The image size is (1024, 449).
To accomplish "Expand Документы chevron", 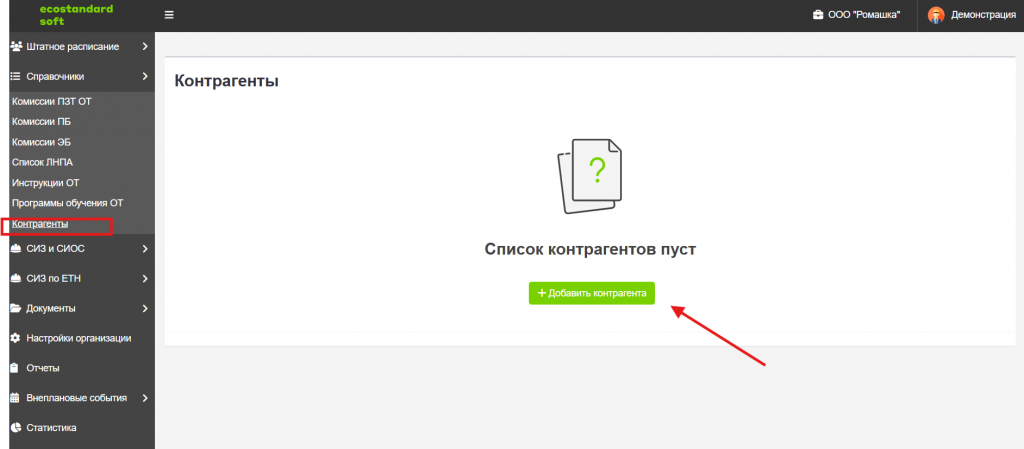I will coord(145,308).
